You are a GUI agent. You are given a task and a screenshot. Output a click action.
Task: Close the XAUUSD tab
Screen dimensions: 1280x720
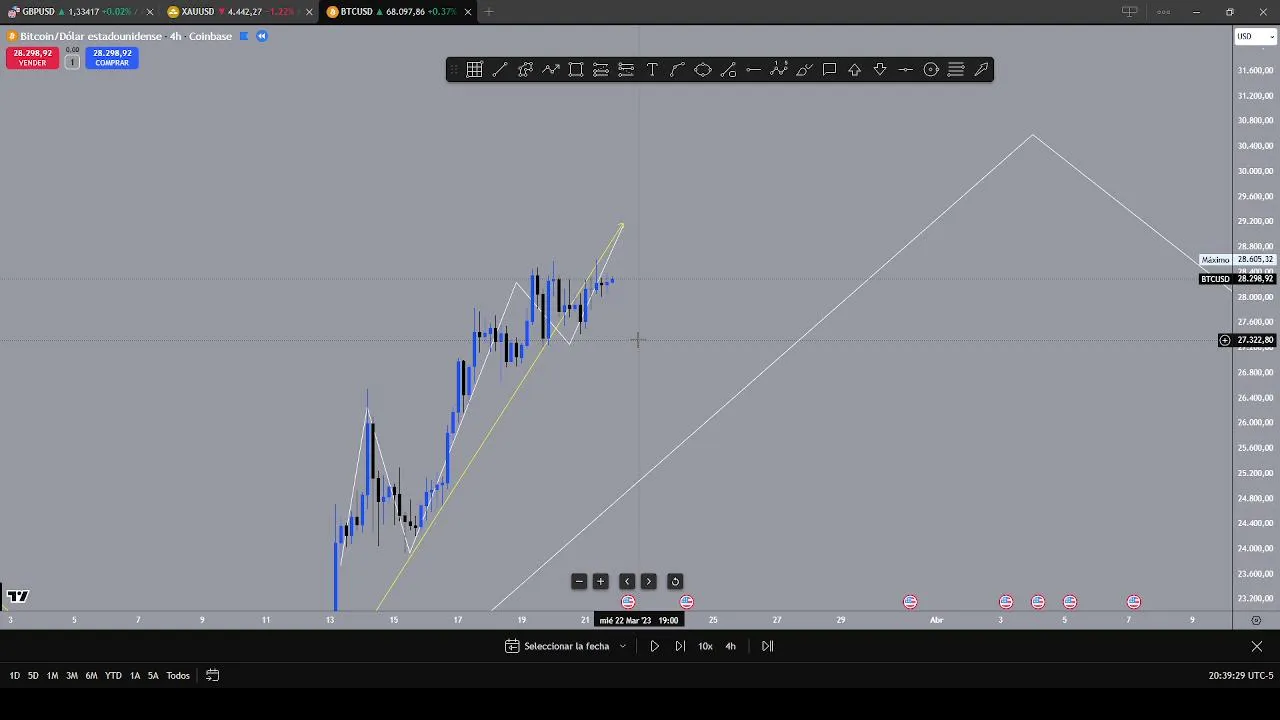(308, 12)
